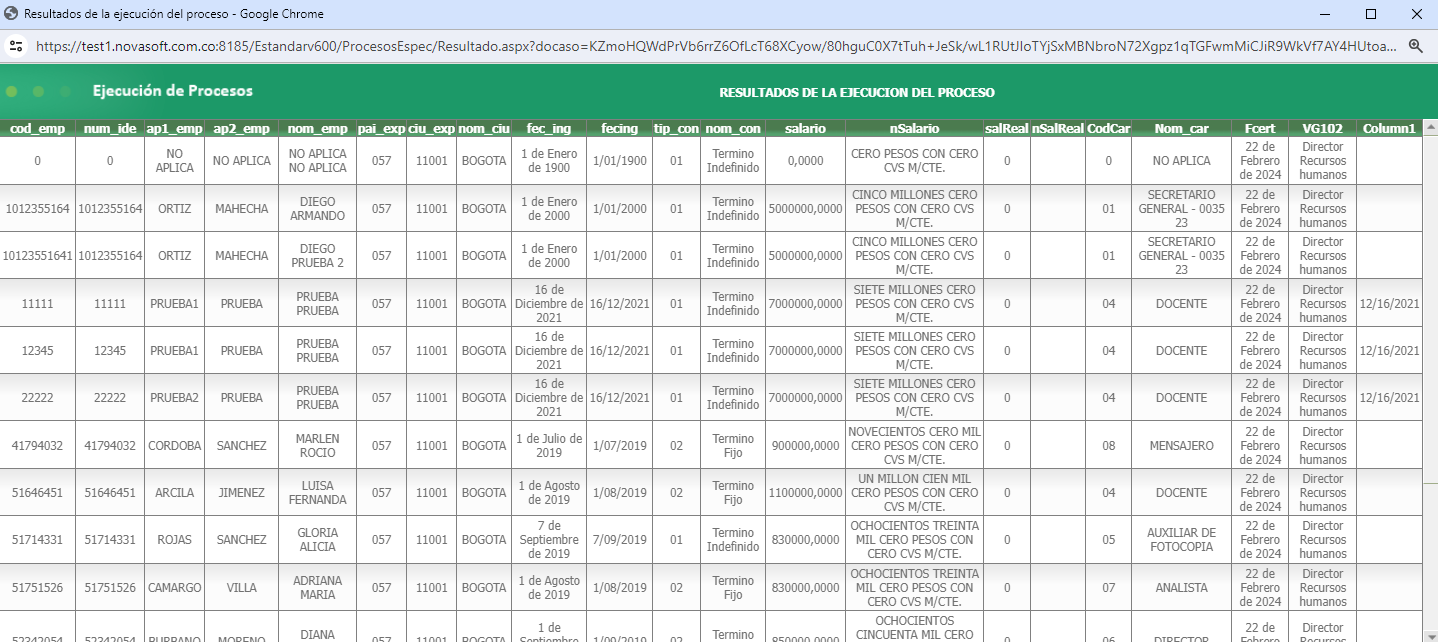Click 'RESULTADOS DE LA EJECUCION DEL PROCESO' heading
Screen dimensions: 1438x642
(x=857, y=93)
